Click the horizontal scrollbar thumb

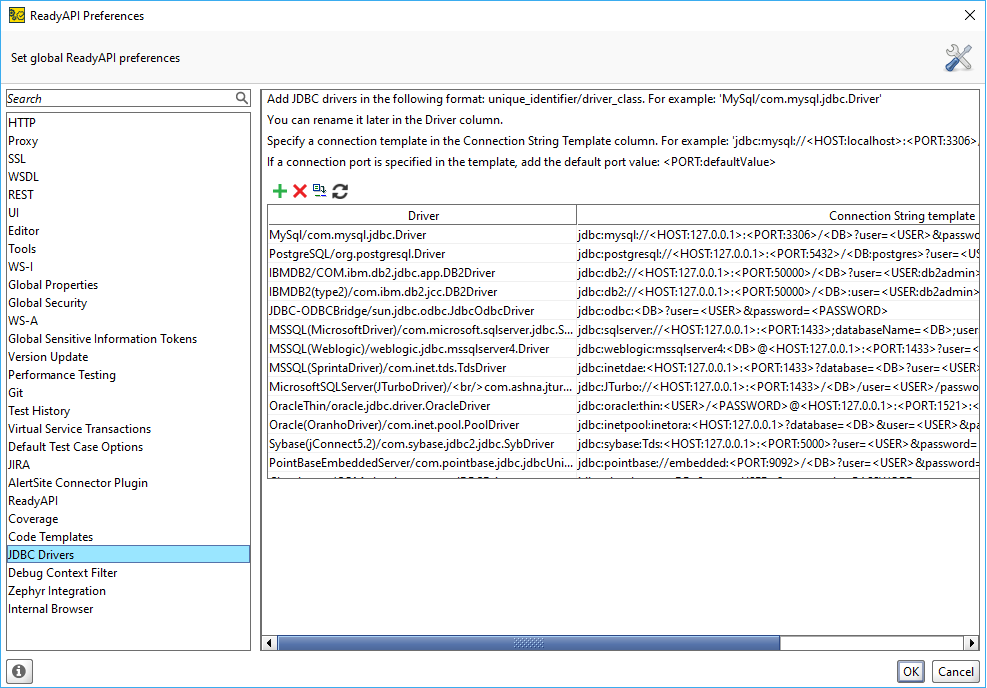click(x=529, y=643)
